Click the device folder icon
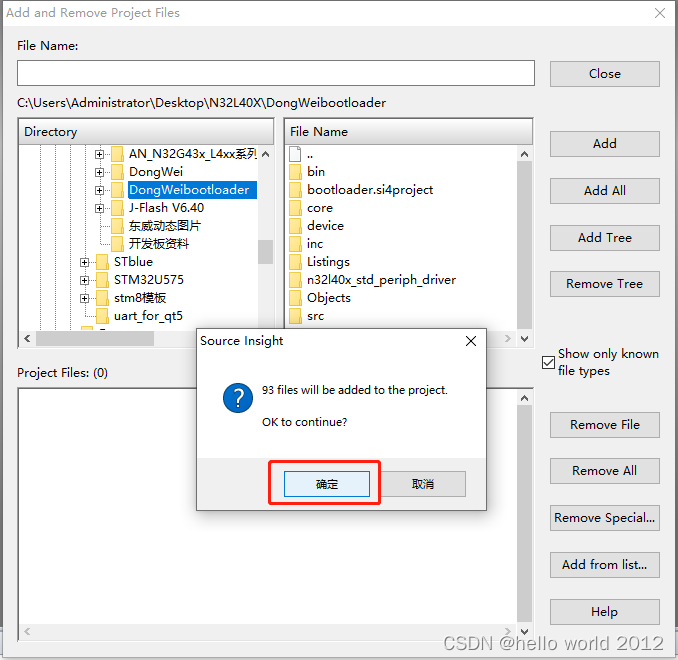 pyautogui.click(x=296, y=226)
